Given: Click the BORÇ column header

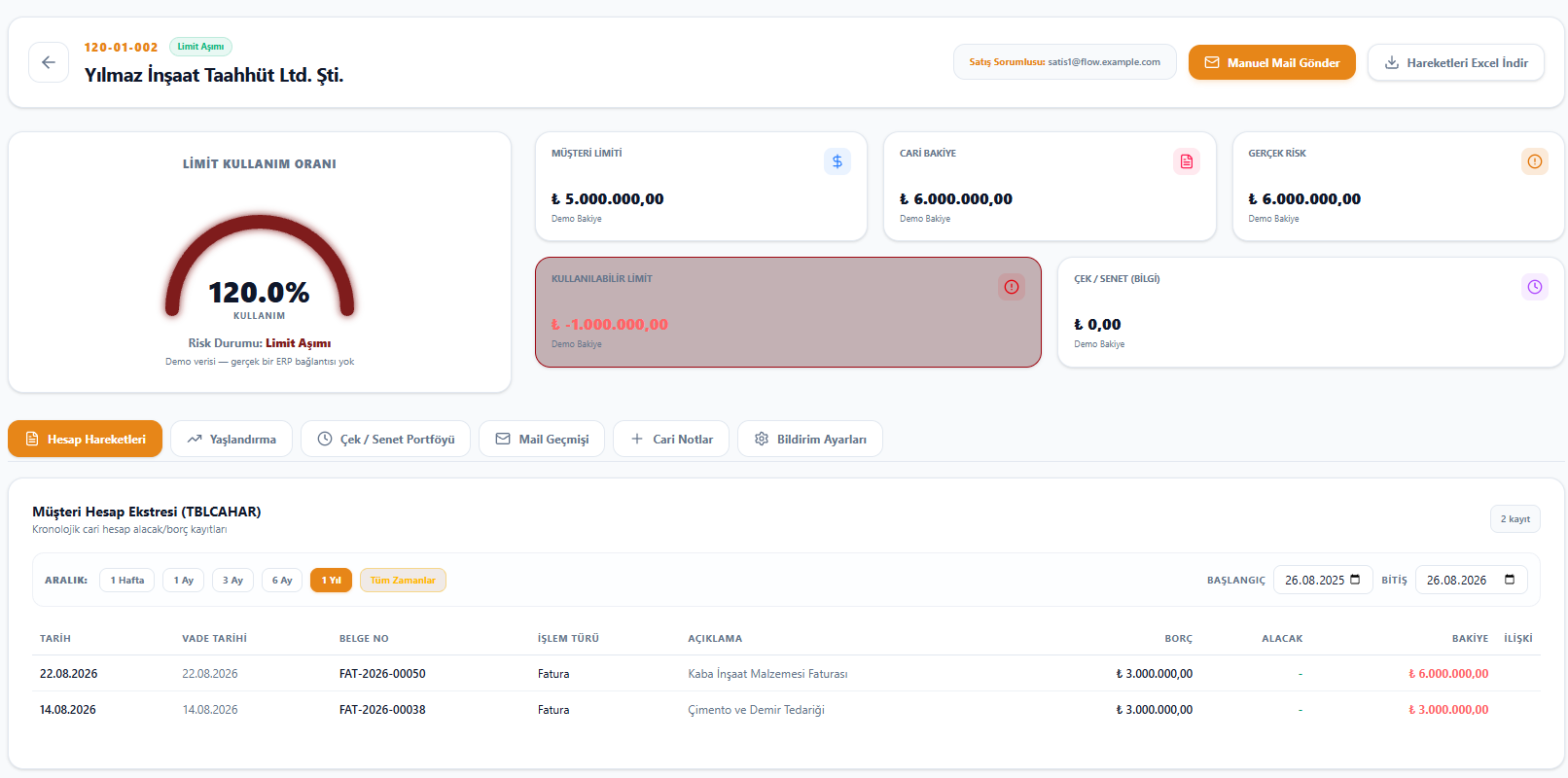Looking at the screenshot, I should tap(1178, 639).
